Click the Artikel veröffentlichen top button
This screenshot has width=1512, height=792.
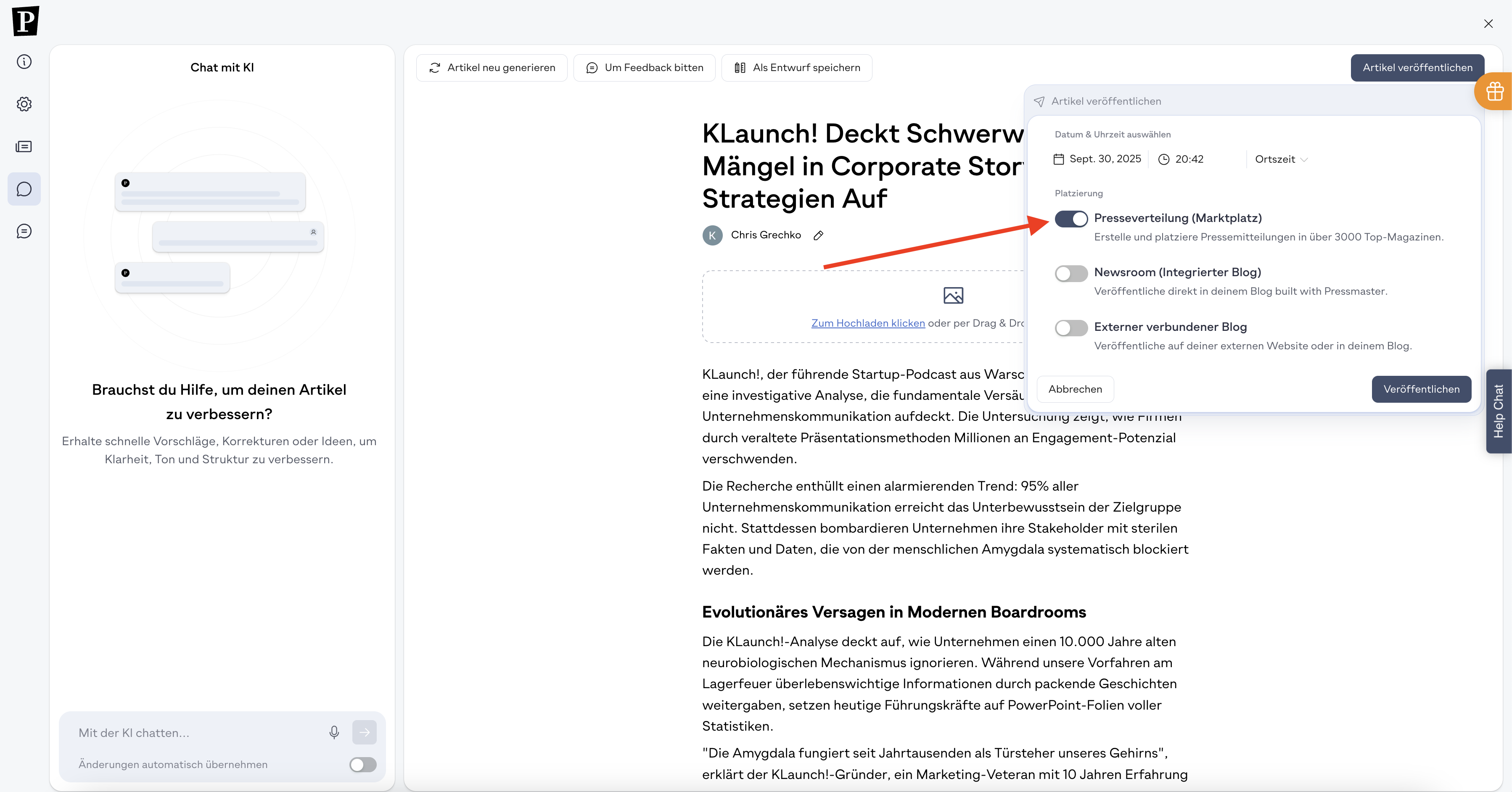click(x=1417, y=67)
